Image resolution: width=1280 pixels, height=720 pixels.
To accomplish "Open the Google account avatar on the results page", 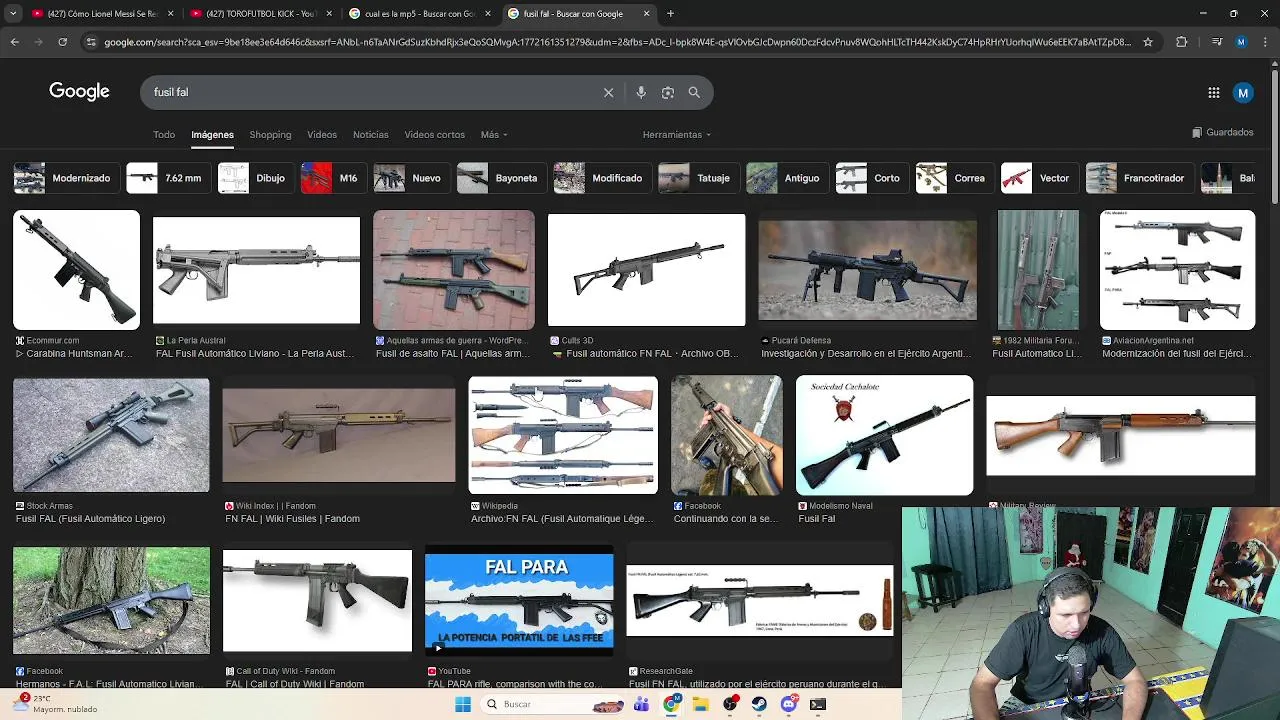I will (x=1243, y=92).
